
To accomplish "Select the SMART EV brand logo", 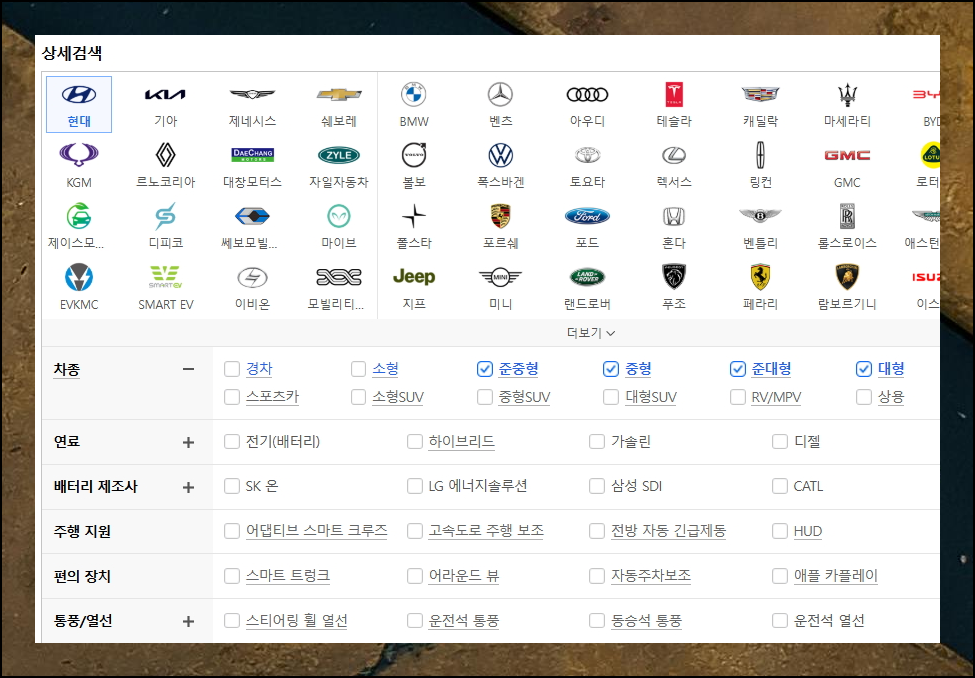I will pos(165,277).
